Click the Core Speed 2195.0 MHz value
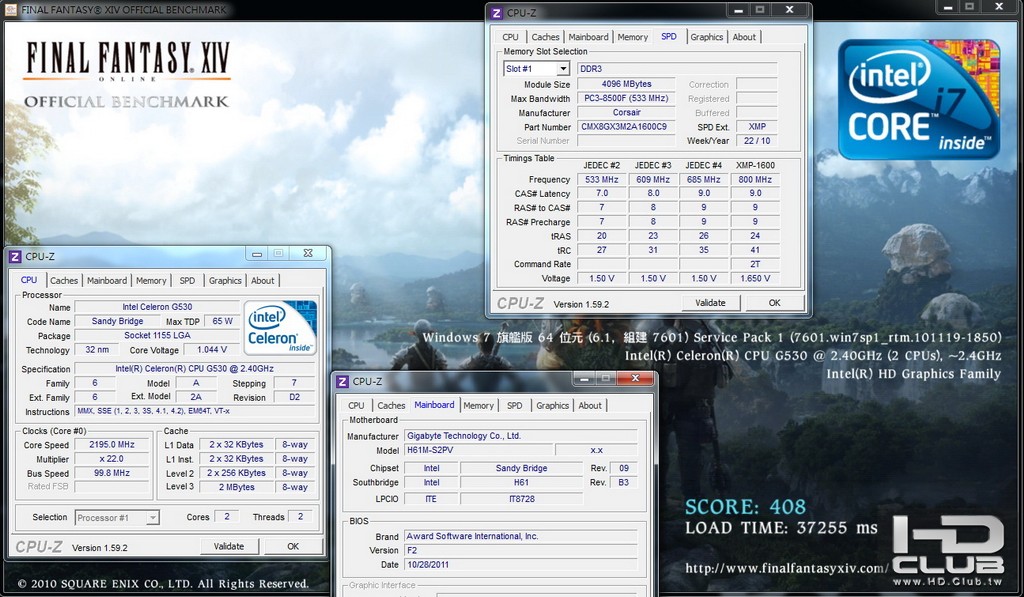The image size is (1024, 597). point(112,445)
